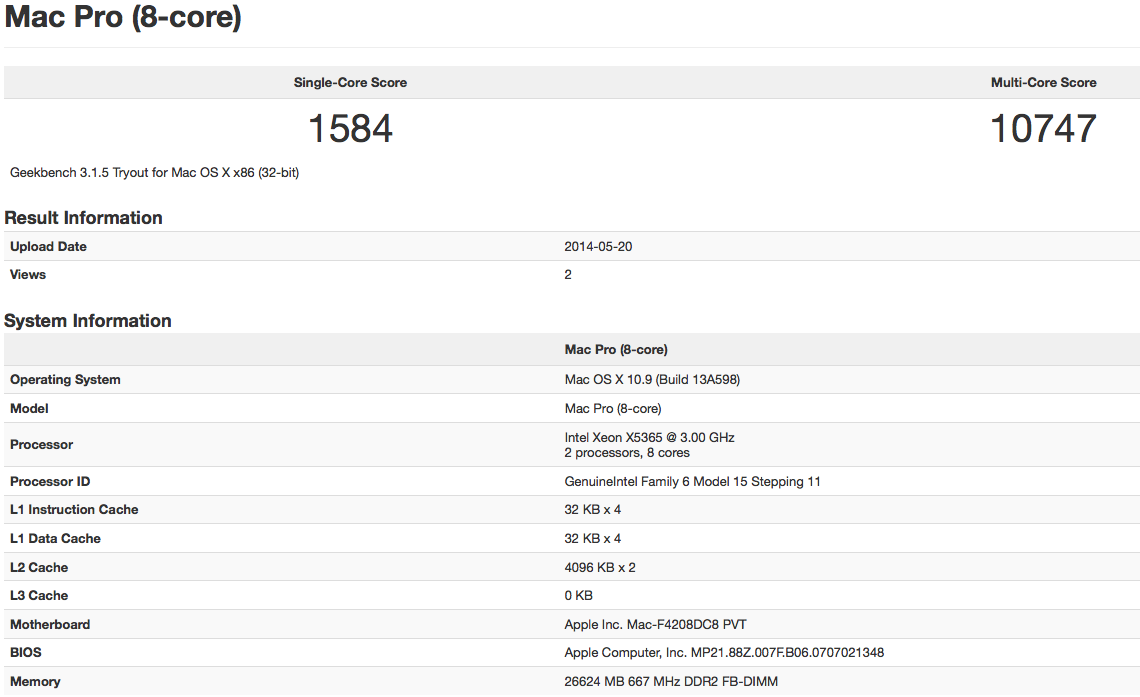Click the L2 Cache label

click(x=39, y=568)
